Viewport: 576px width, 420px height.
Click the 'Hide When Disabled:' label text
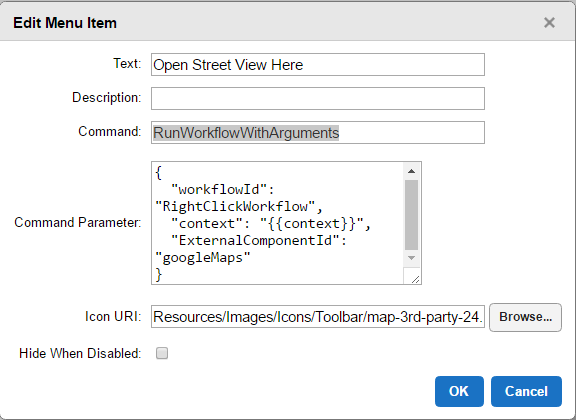(x=80, y=353)
